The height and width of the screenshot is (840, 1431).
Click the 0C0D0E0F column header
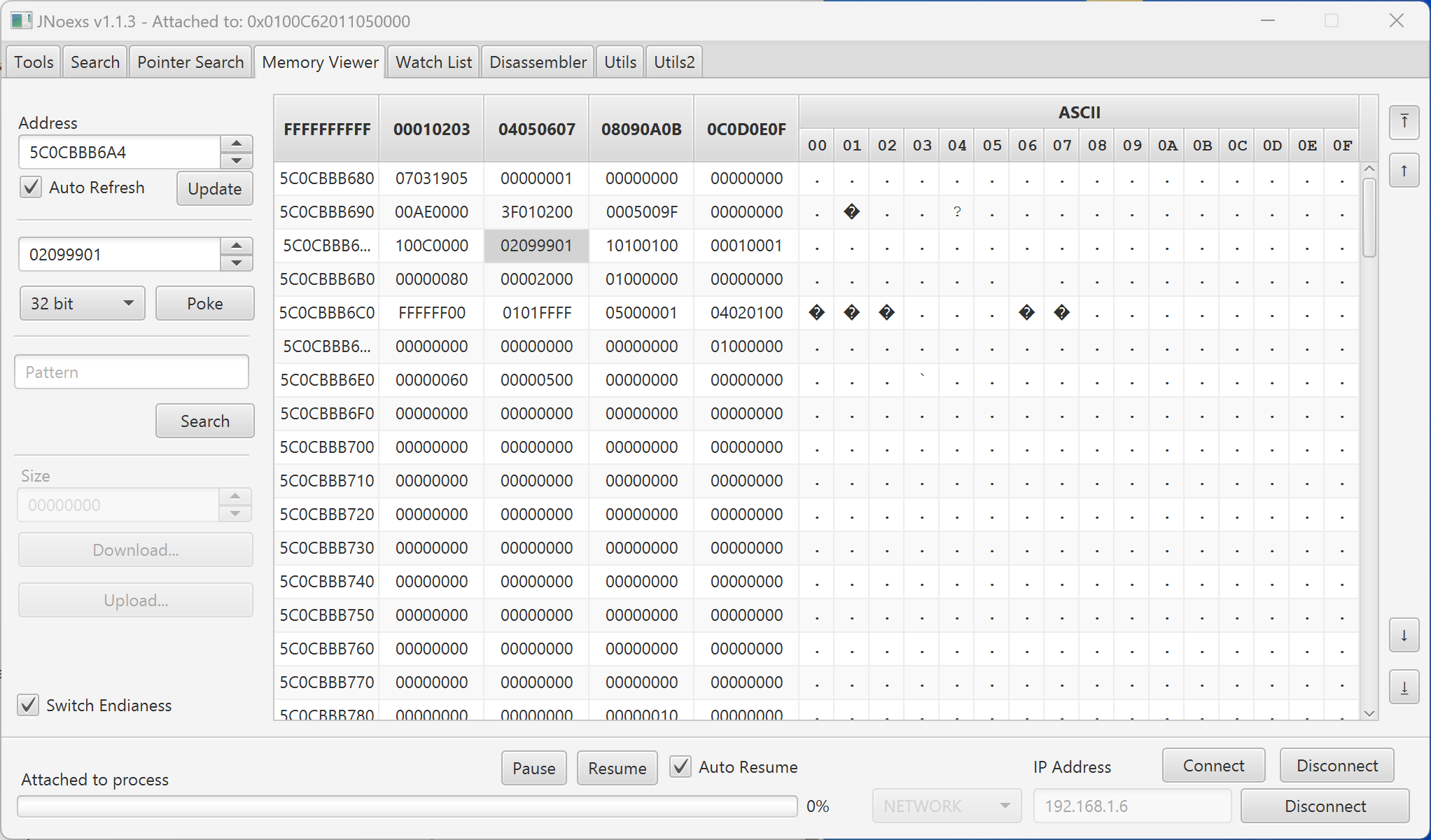746,129
